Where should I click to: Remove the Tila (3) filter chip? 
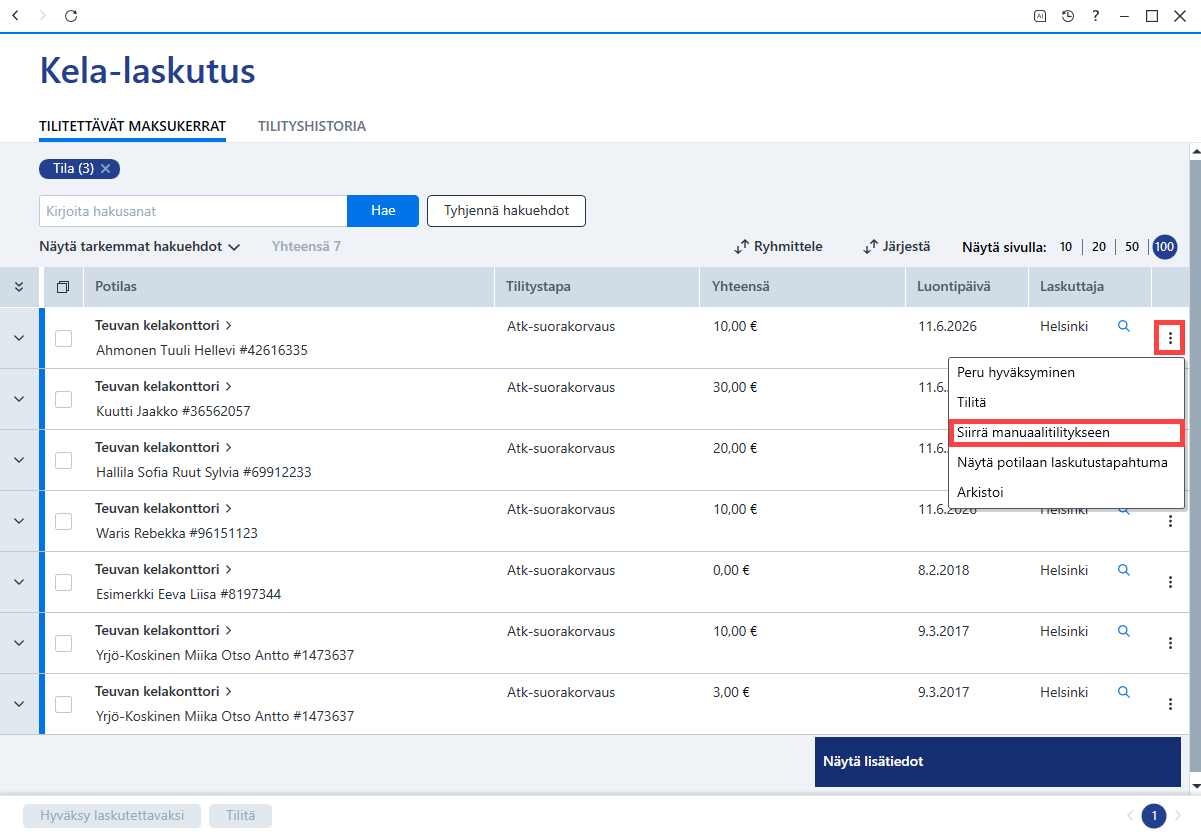[105, 168]
